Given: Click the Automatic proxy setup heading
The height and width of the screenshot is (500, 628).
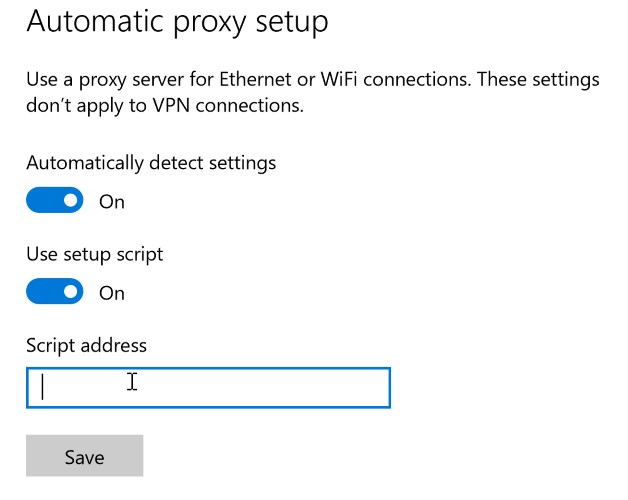Looking at the screenshot, I should point(177,22).
